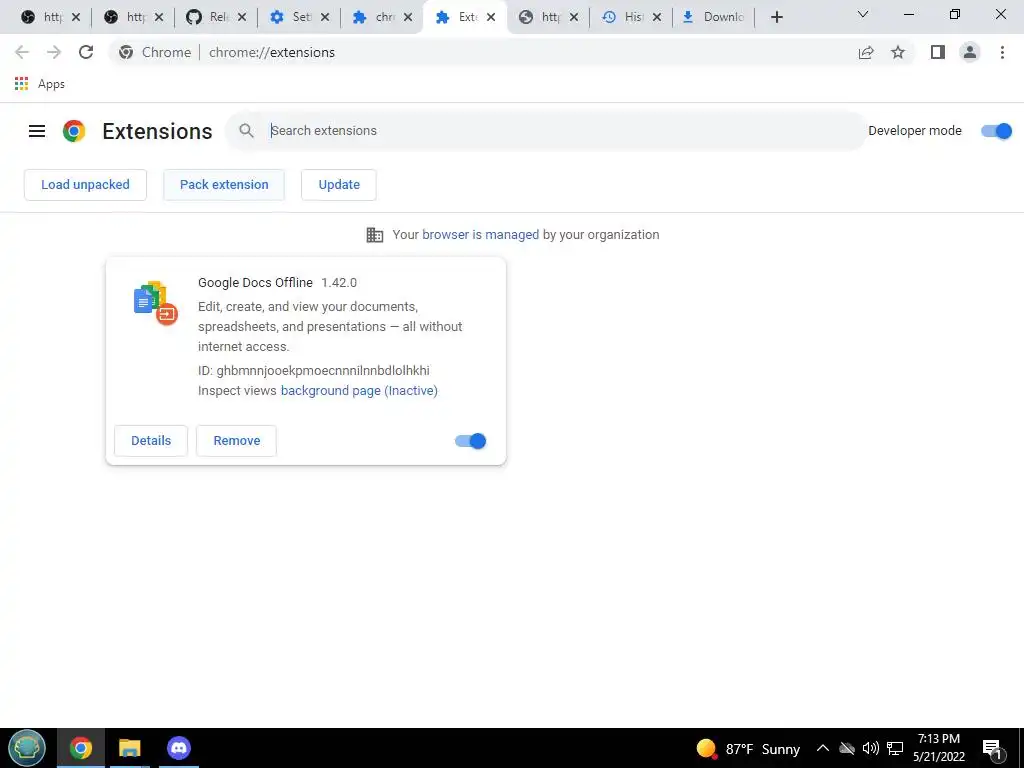1024x768 pixels.
Task: Open background page (Inactive) inspect link
Action: pyautogui.click(x=359, y=391)
